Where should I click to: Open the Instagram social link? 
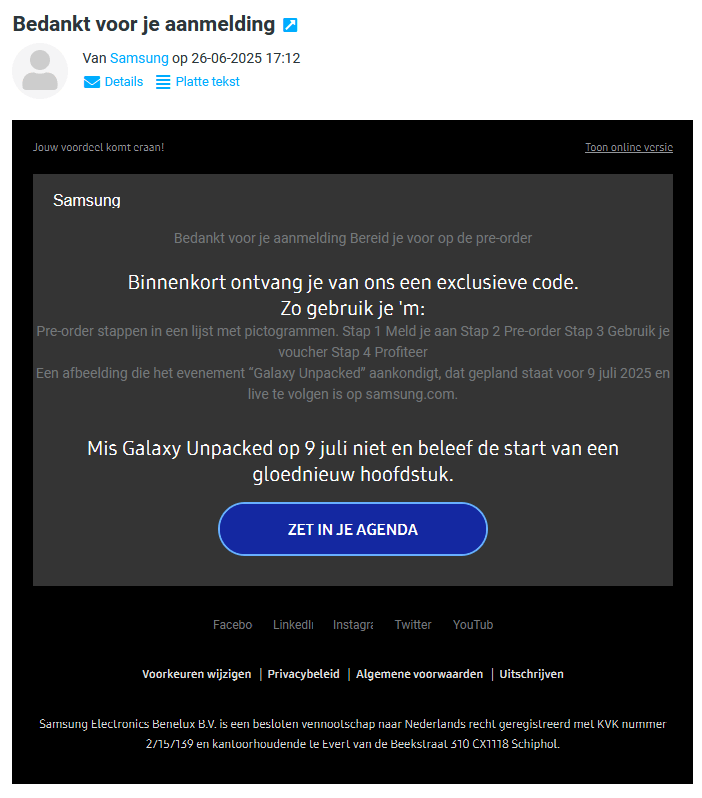pos(353,625)
